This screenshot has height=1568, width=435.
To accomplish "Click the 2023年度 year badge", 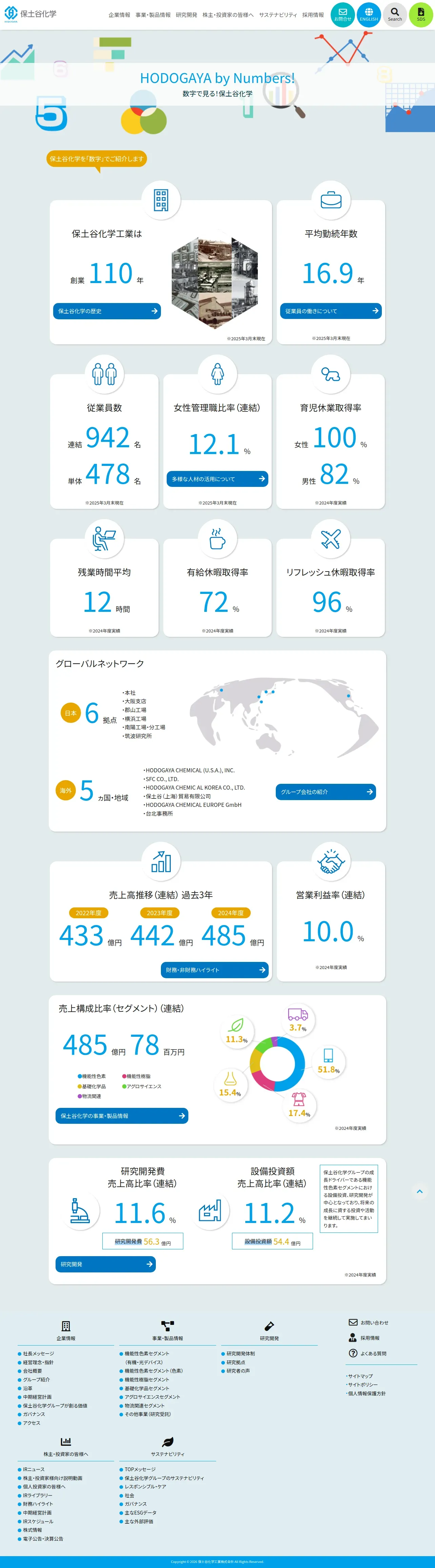I will click(160, 913).
